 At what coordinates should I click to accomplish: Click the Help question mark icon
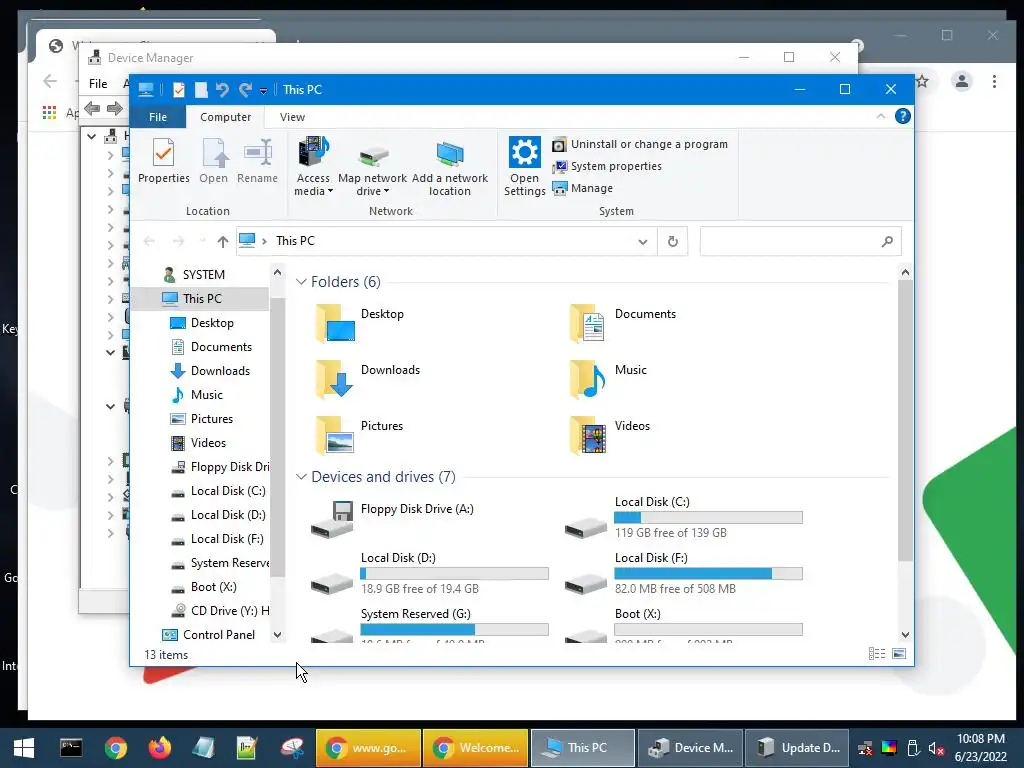pyautogui.click(x=903, y=116)
